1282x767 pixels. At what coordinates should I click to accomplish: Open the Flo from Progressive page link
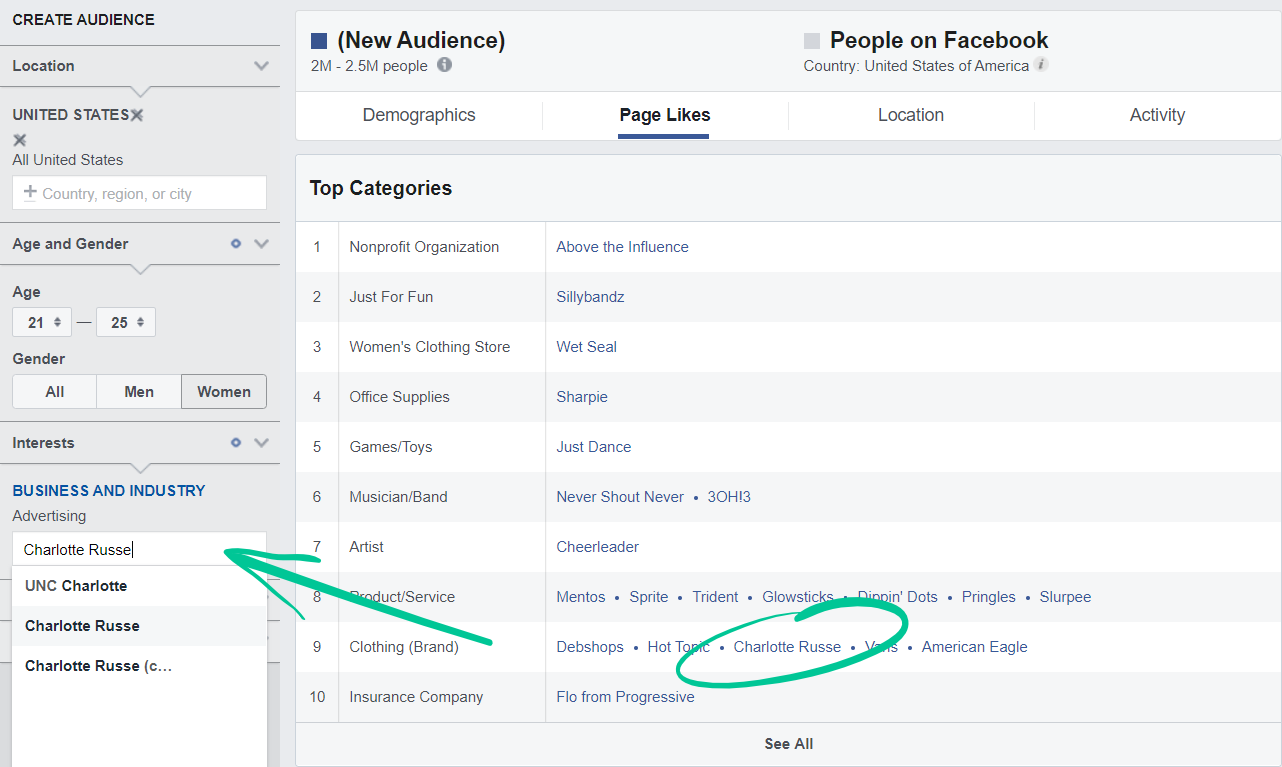(625, 697)
